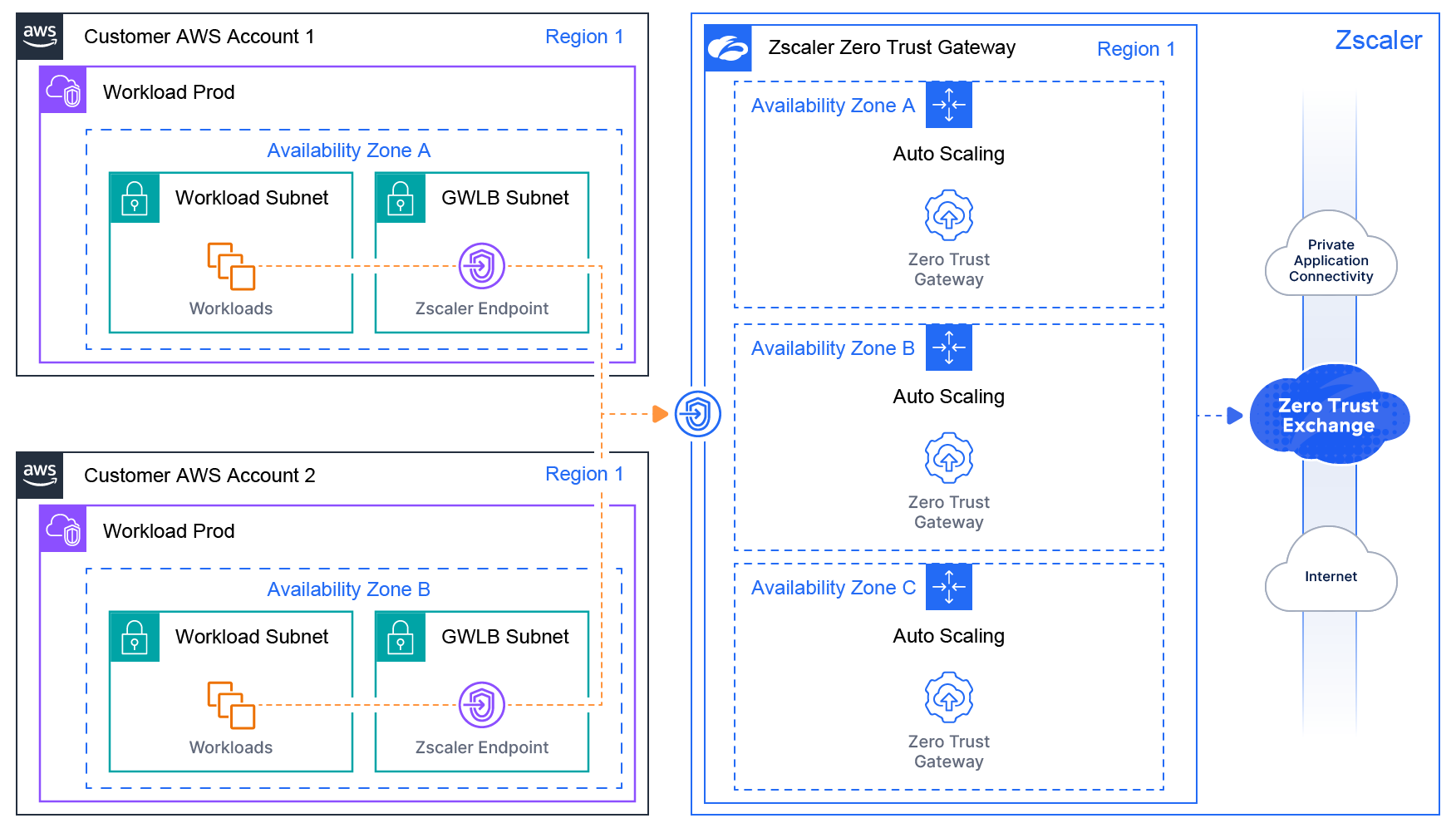Click the AWS logo for Customer Account 2

click(x=40, y=476)
